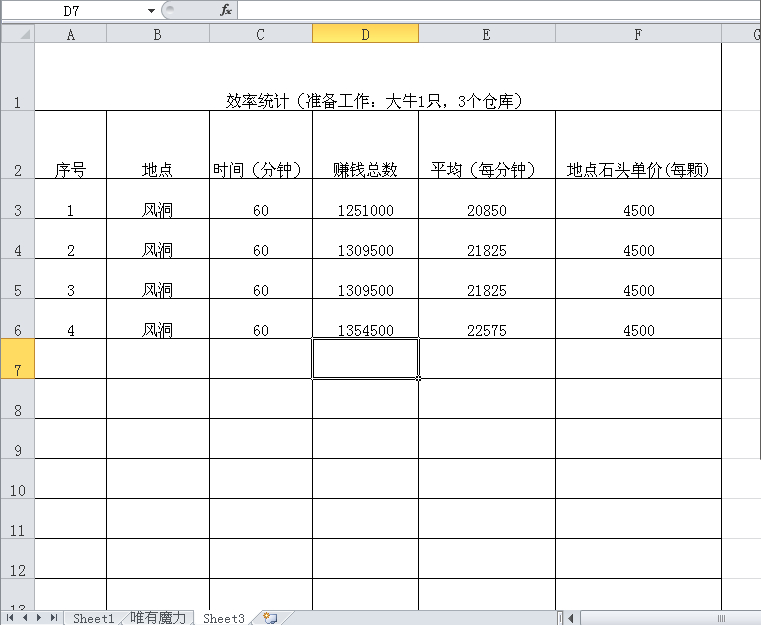Click the 地点石头单价(每颗) header cell
This screenshot has height=625, width=761.
(638, 170)
